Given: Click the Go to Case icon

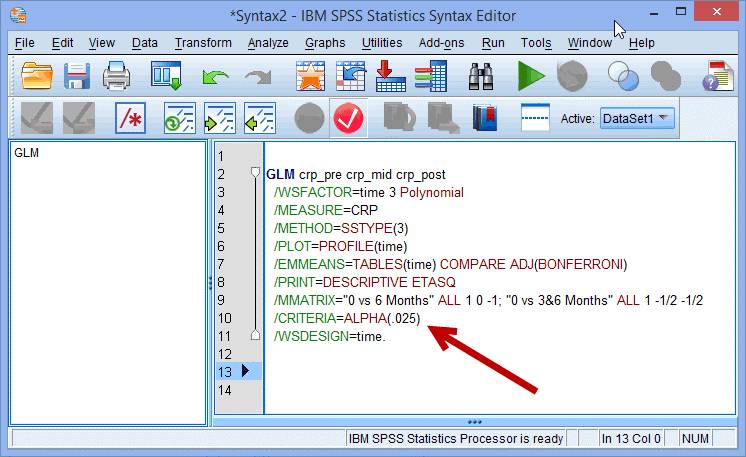Looking at the screenshot, I should tap(351, 76).
